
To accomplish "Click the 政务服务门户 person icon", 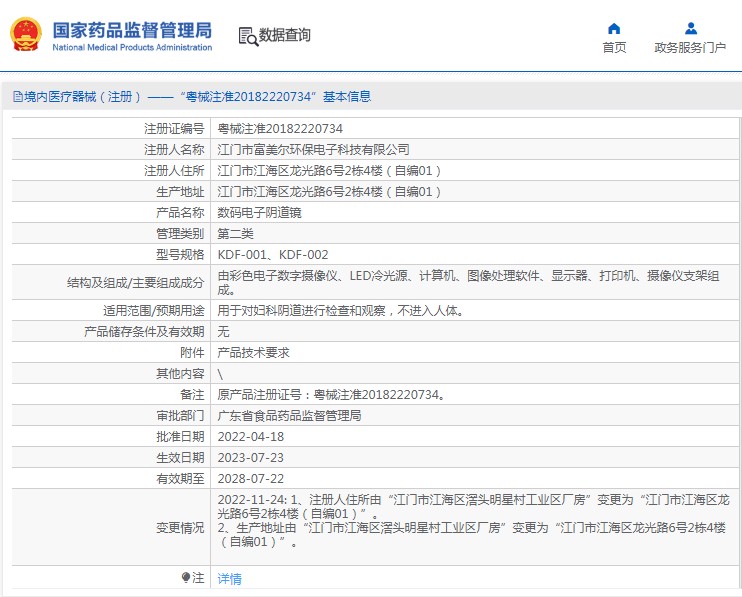I will (690, 28).
